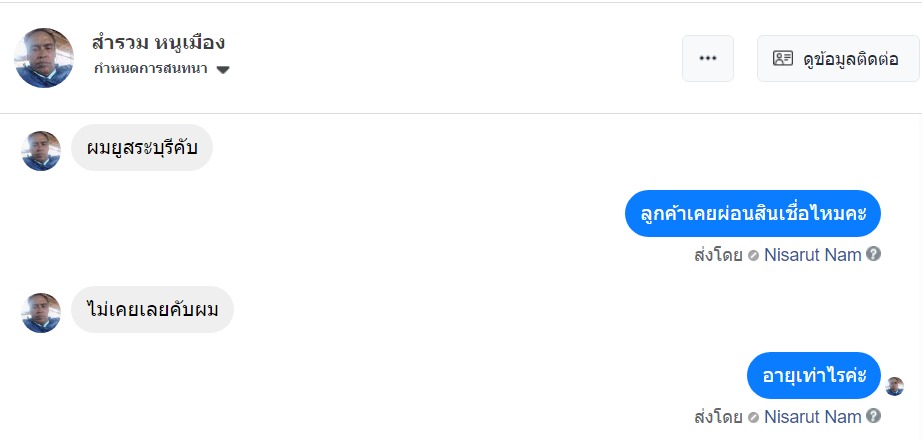Select the "อายุเท่าไรค่ะ" message bubble

pyautogui.click(x=813, y=375)
